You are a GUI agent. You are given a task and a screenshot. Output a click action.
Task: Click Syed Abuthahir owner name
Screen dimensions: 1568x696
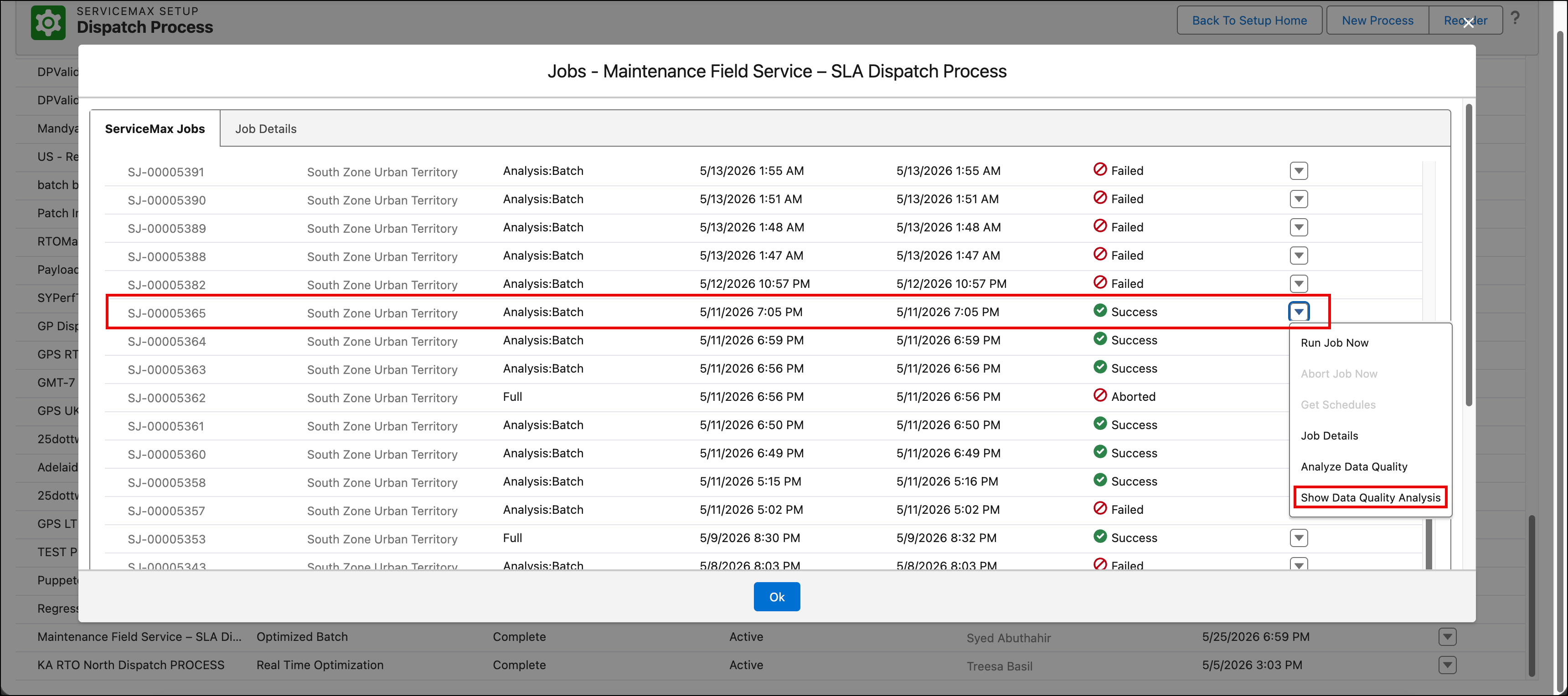tap(1009, 638)
